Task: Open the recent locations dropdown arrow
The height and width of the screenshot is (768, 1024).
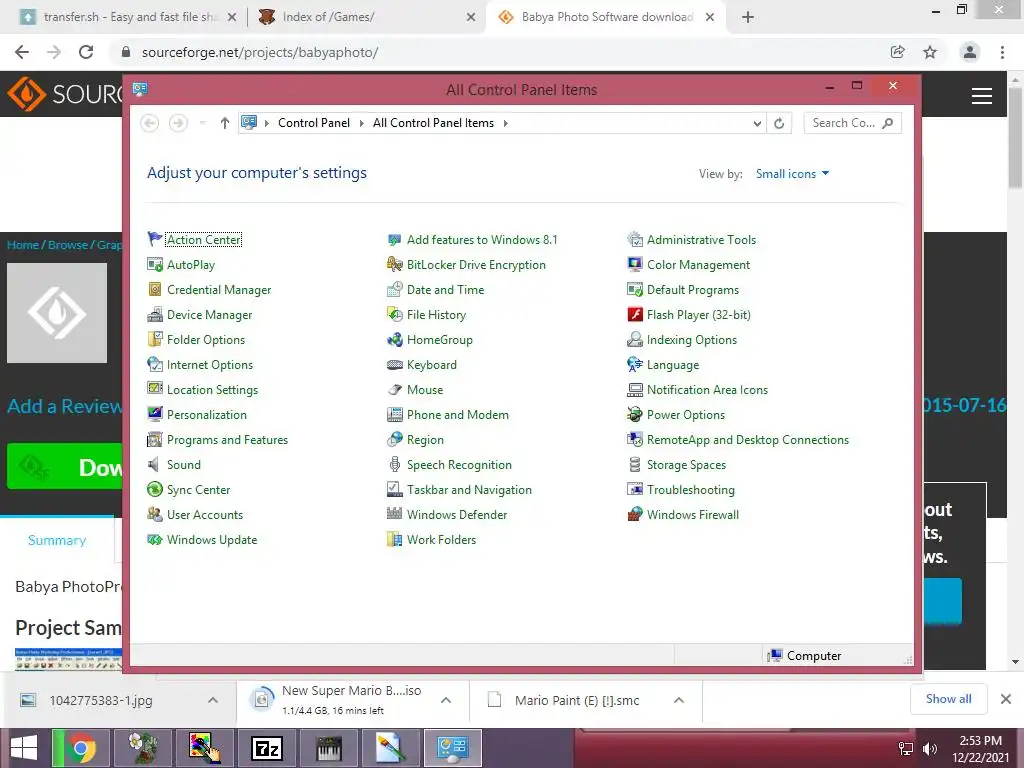Action: pyautogui.click(x=202, y=123)
